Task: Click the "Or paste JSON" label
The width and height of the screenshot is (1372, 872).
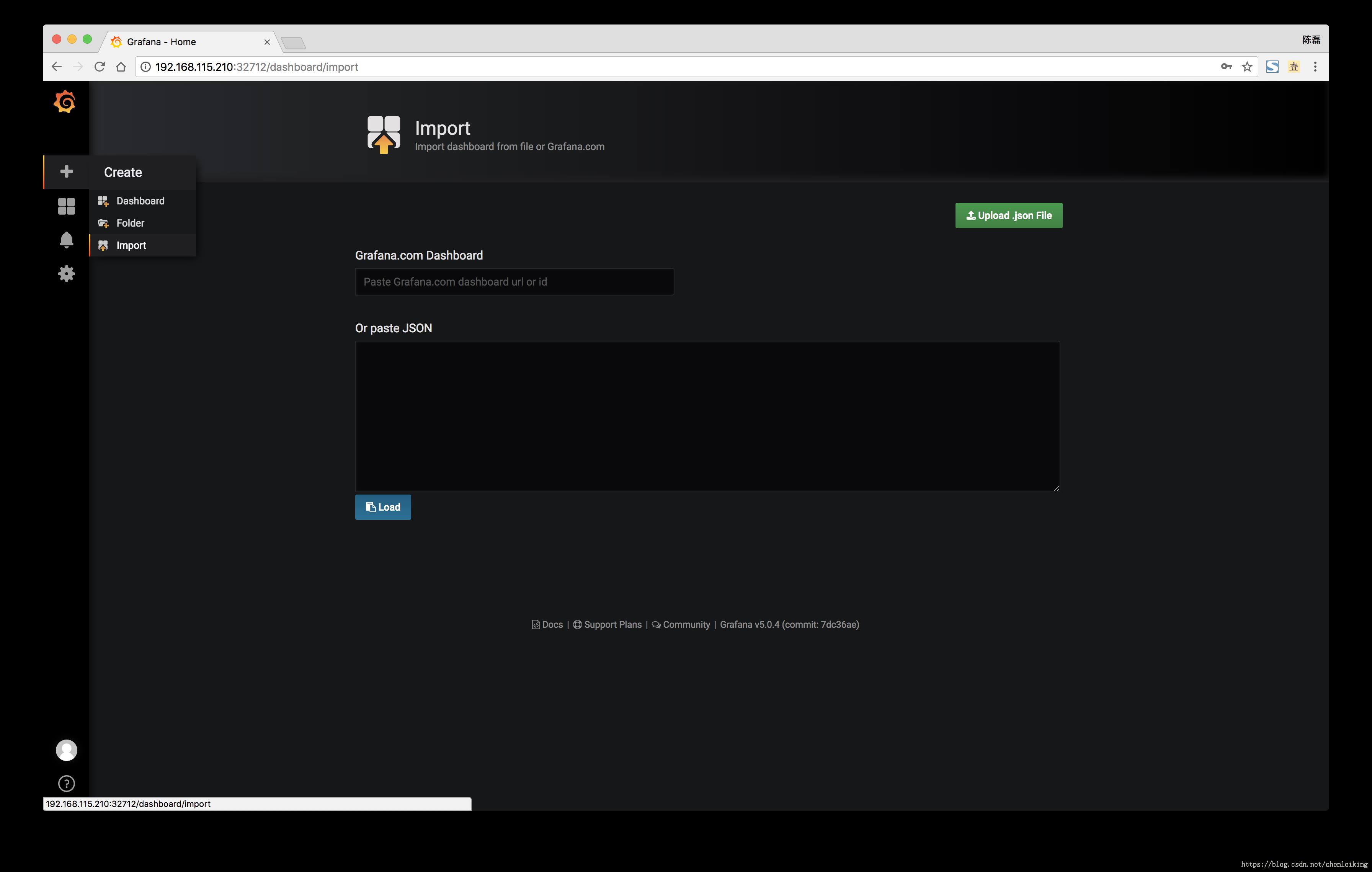Action: 393,328
